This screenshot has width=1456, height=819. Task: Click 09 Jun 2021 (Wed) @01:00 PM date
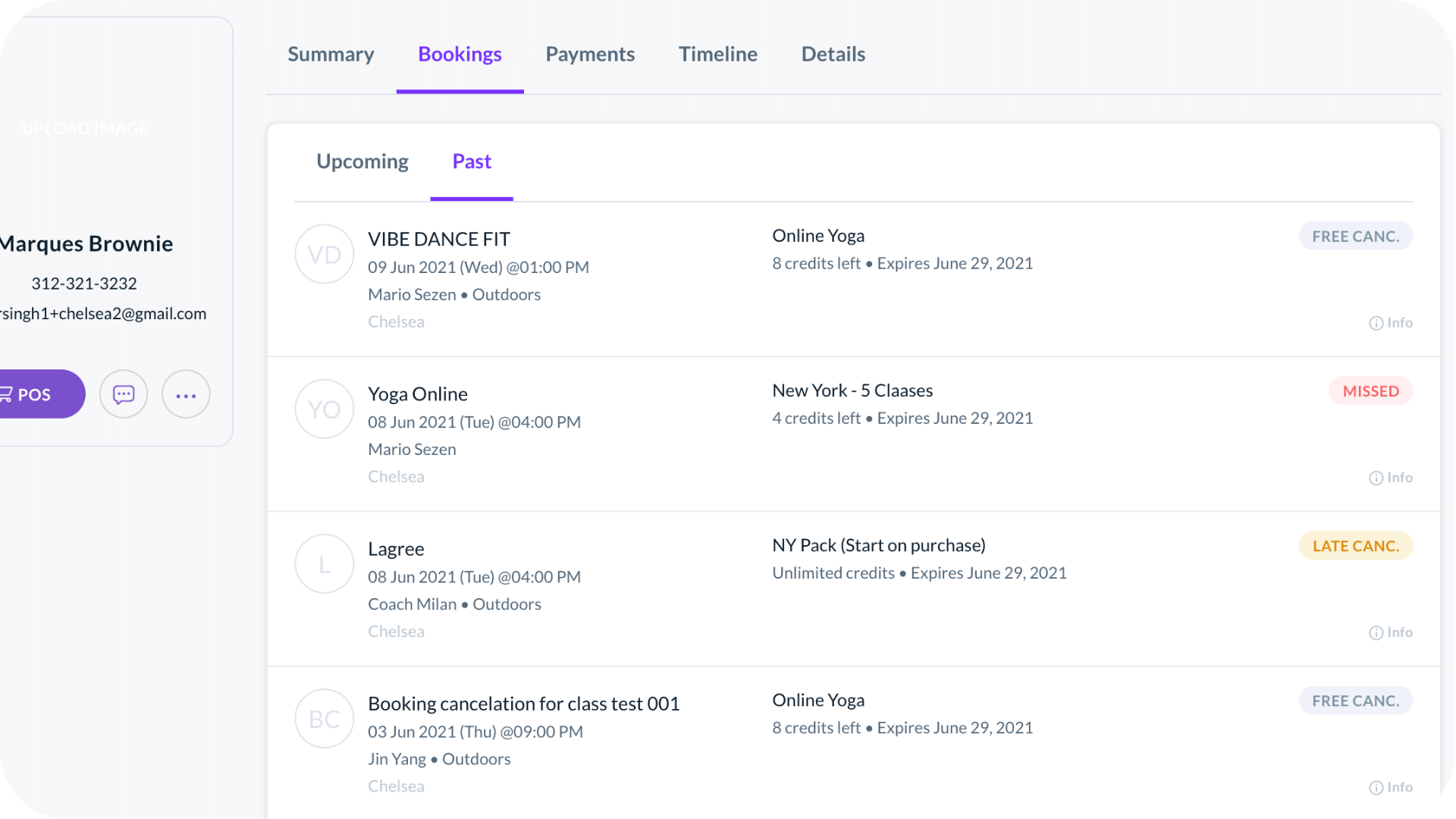(479, 268)
